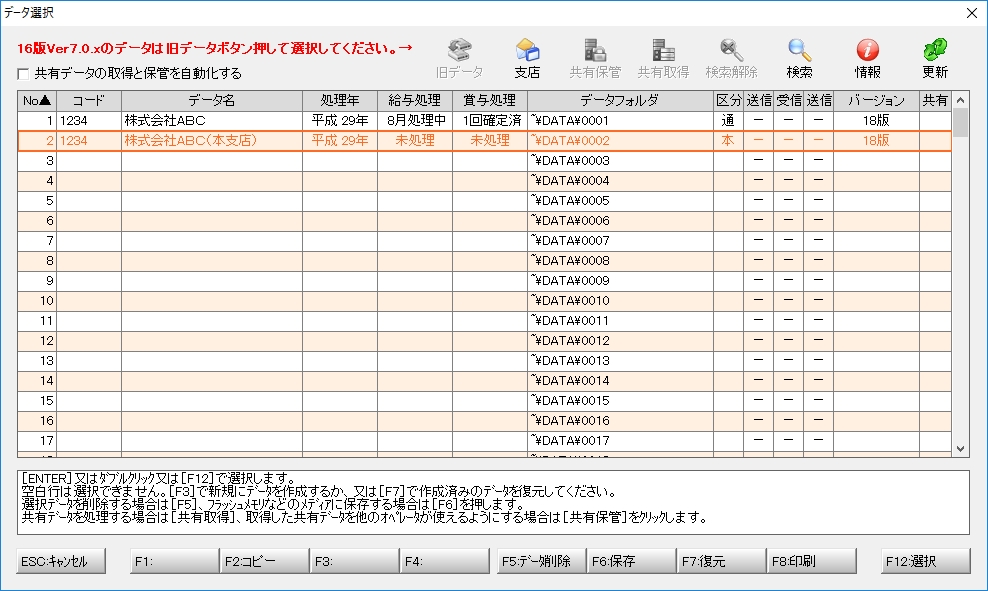Click the バージョン column header

(876, 100)
